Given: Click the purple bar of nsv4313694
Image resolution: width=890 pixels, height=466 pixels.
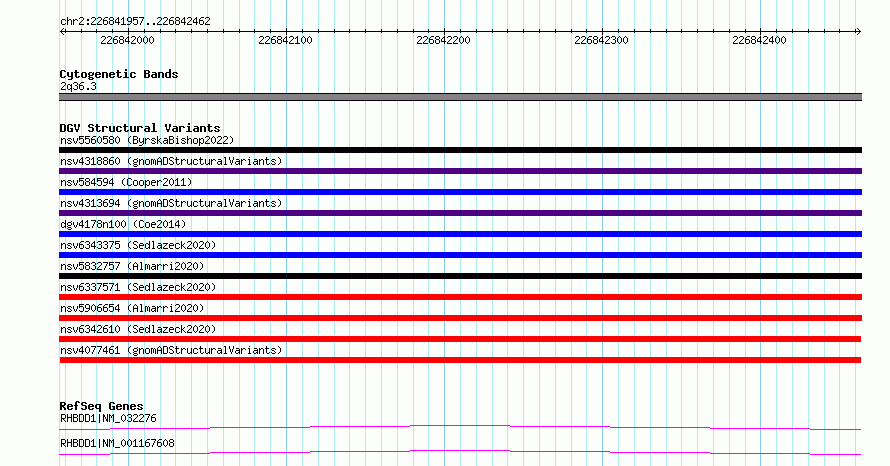Looking at the screenshot, I should 460,213.
